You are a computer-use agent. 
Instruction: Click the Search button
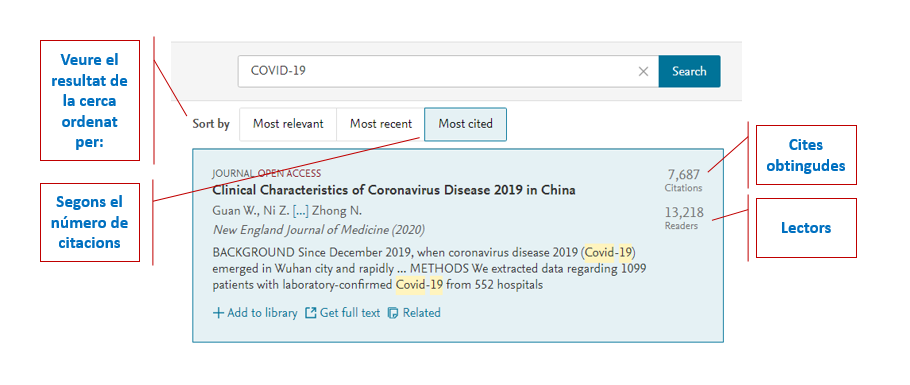point(689,71)
